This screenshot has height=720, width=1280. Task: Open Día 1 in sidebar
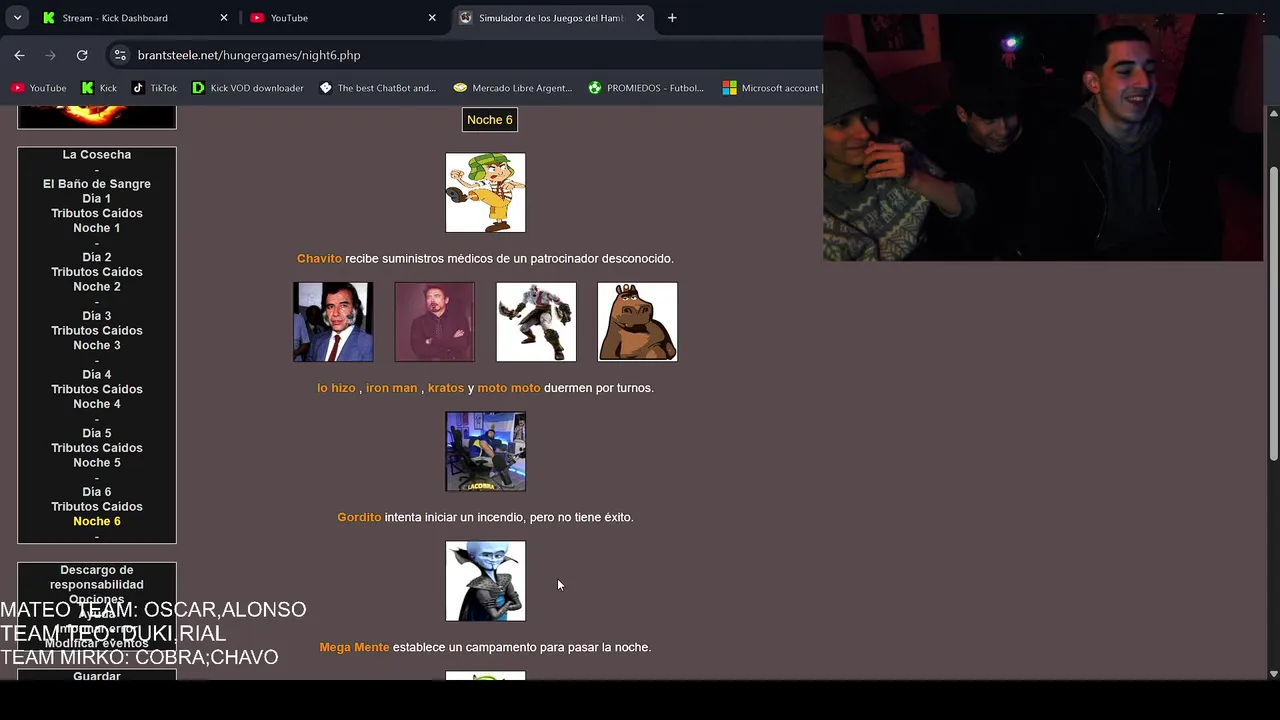pos(97,199)
